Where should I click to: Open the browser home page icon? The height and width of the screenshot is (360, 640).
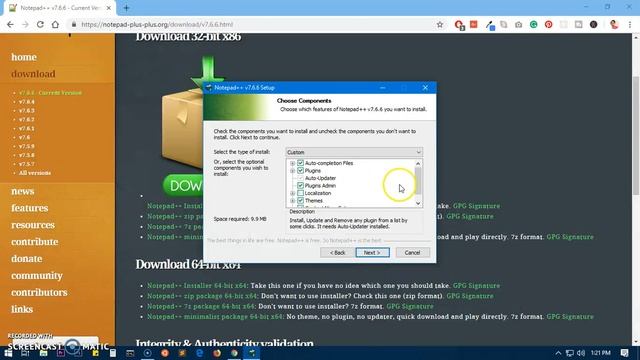click(55, 24)
